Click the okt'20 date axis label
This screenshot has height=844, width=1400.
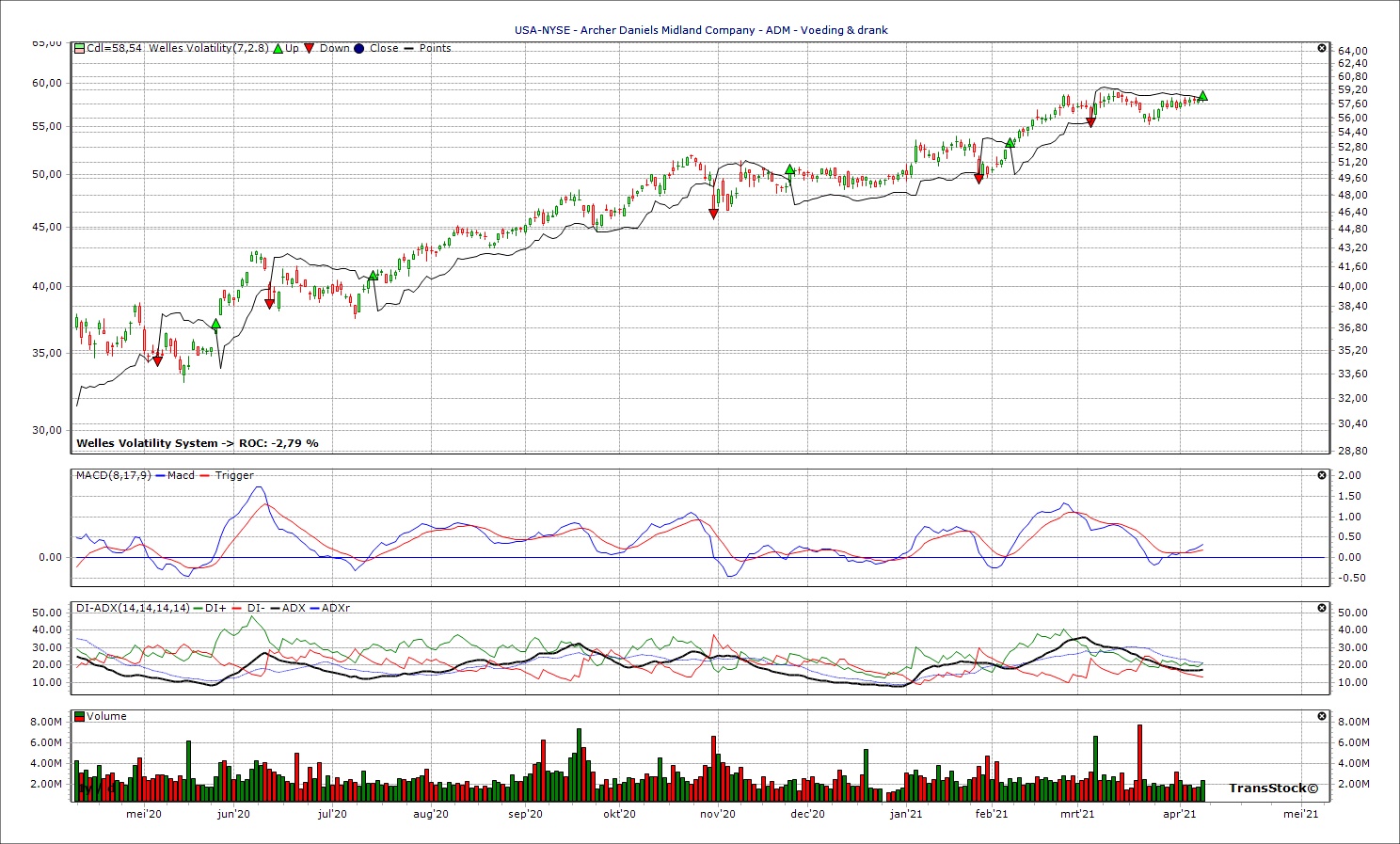pos(619,814)
